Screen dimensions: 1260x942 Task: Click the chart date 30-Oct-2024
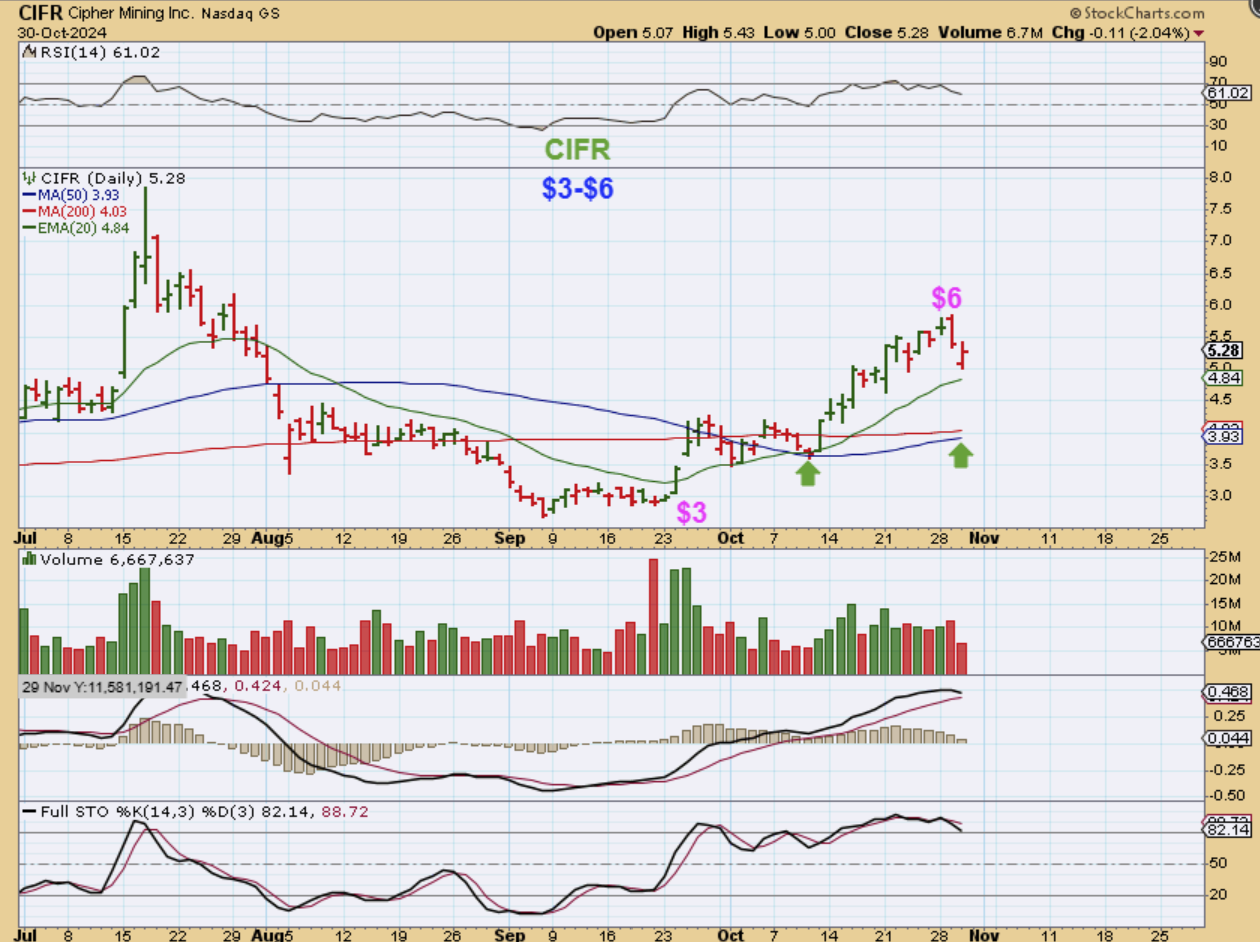pos(61,32)
